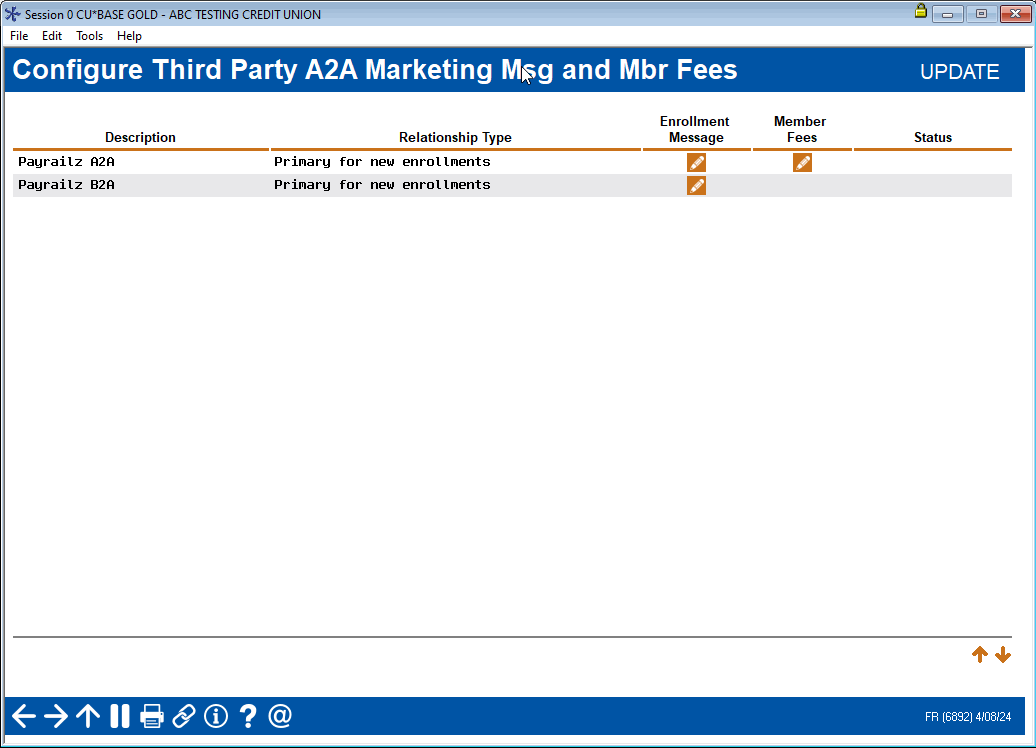Image resolution: width=1036 pixels, height=748 pixels.
Task: Open the Tools menu
Action: [x=89, y=36]
